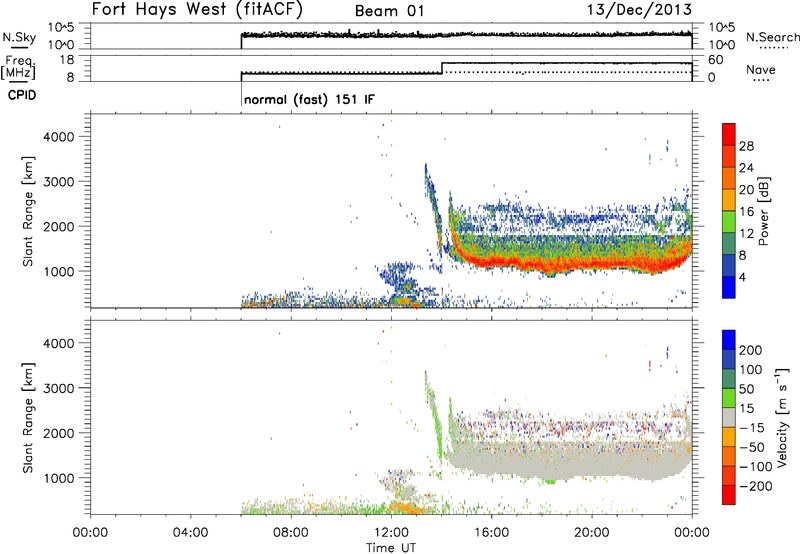Click the gray band of the Velocity color bar
The width and height of the screenshot is (800, 554).
[729, 418]
